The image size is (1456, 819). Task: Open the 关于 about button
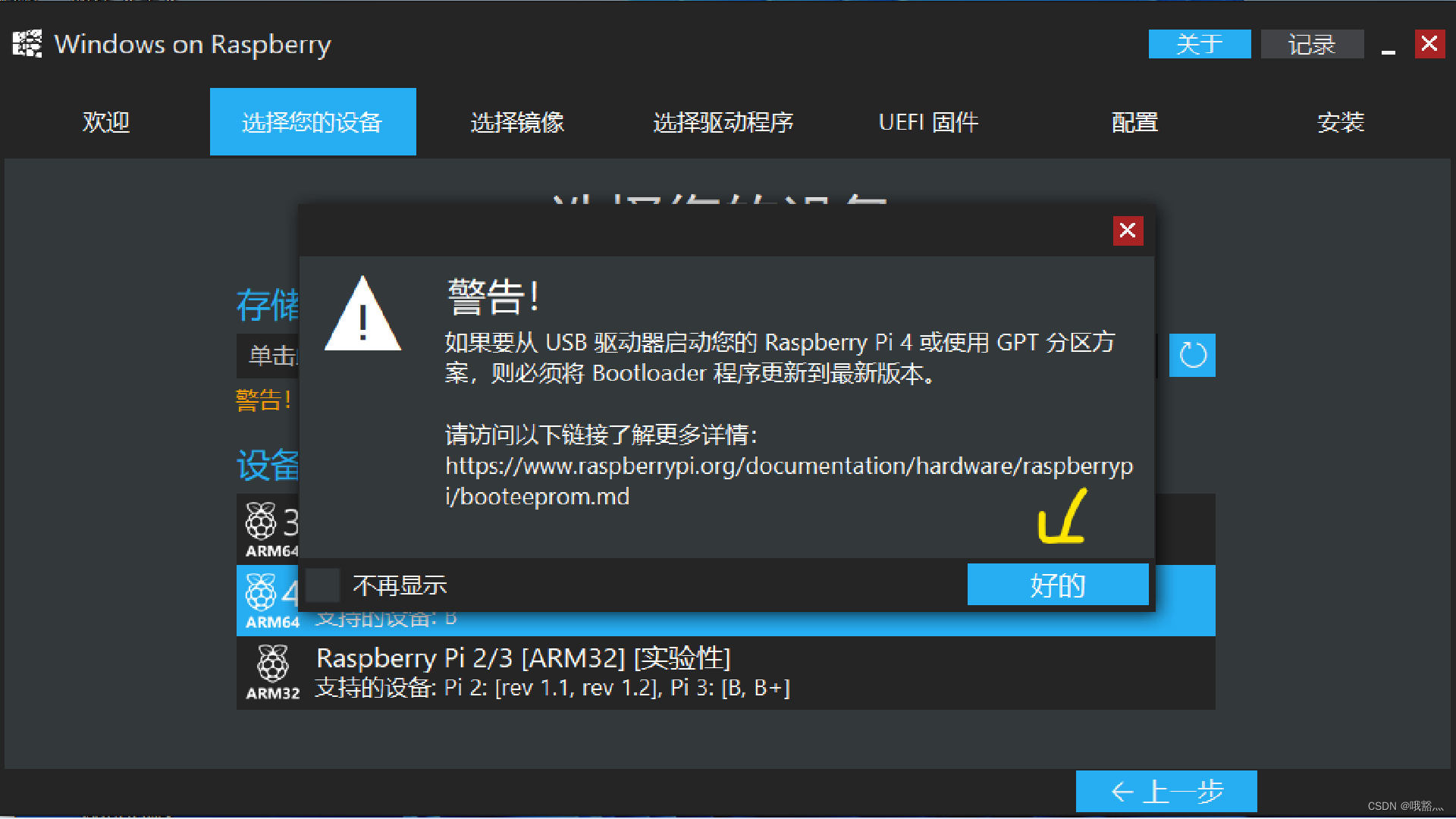1199,44
